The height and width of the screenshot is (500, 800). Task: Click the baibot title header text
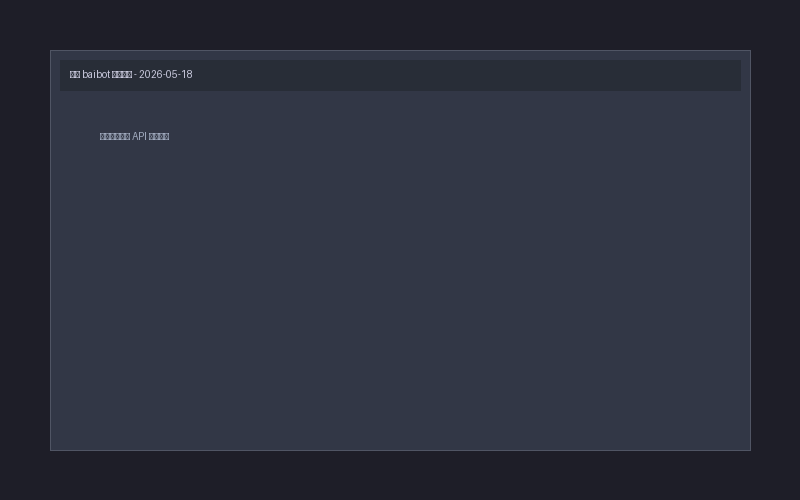pos(131,74)
